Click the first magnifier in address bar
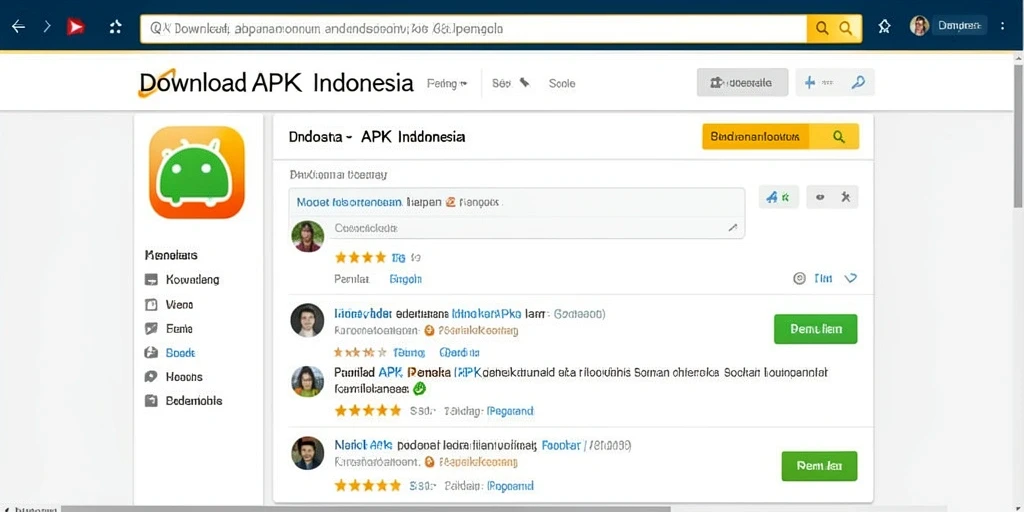1024x512 pixels. coord(822,28)
